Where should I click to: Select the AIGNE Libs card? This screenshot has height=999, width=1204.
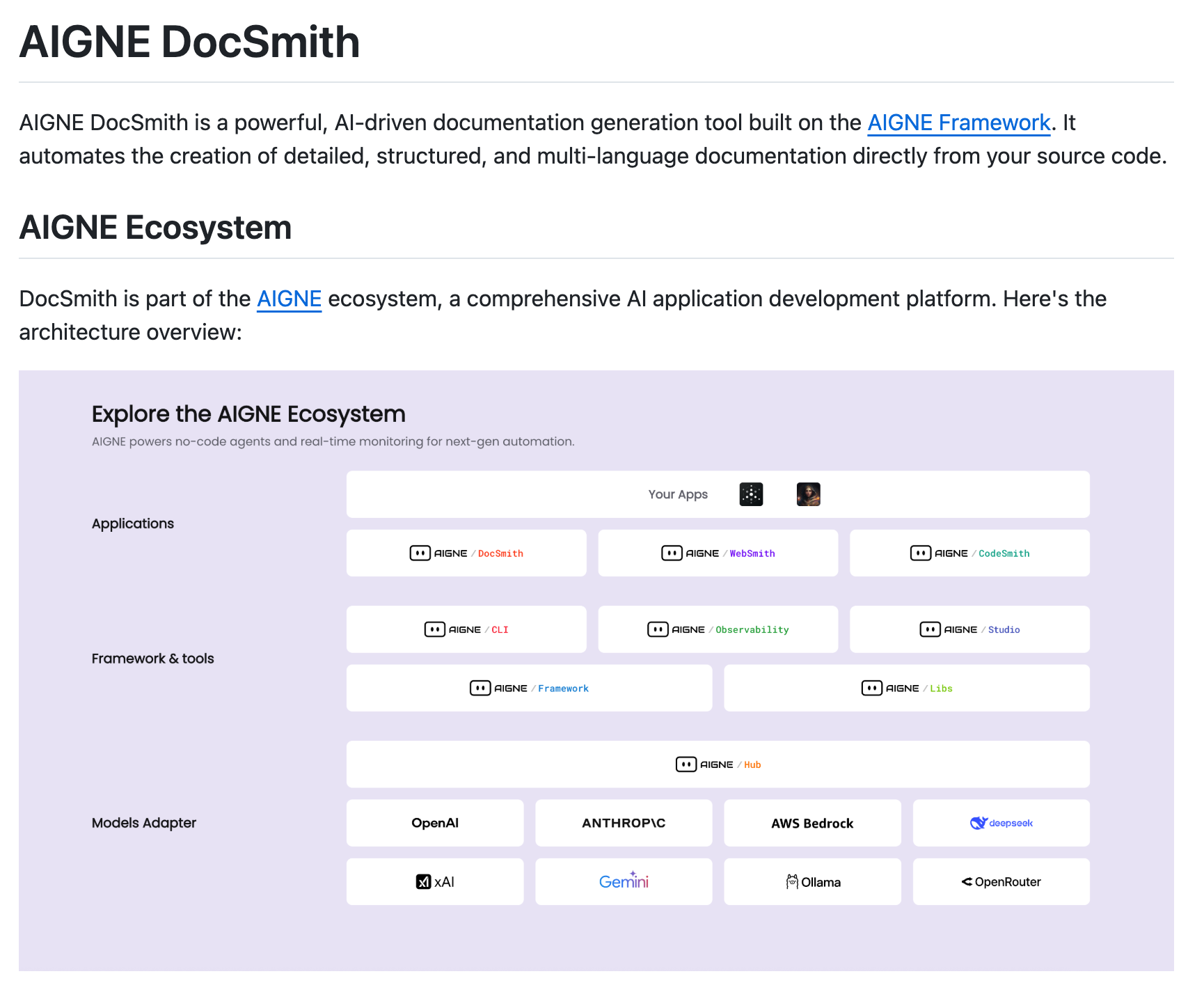(x=906, y=688)
